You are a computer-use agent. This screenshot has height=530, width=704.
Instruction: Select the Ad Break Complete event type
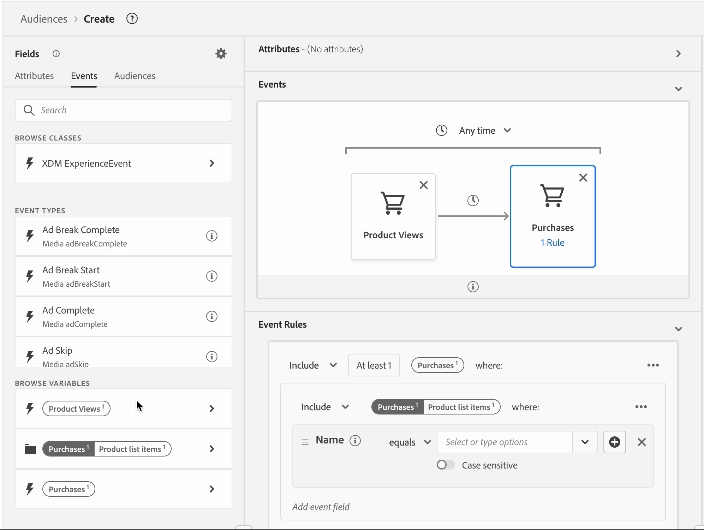pyautogui.click(x=123, y=236)
